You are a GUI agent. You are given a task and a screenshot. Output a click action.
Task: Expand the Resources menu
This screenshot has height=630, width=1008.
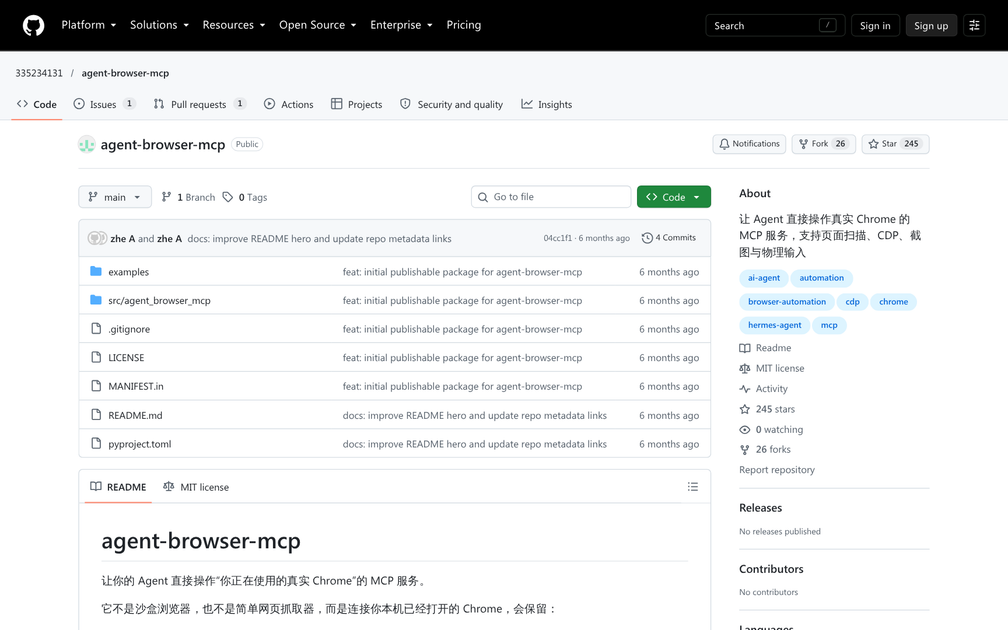(234, 25)
